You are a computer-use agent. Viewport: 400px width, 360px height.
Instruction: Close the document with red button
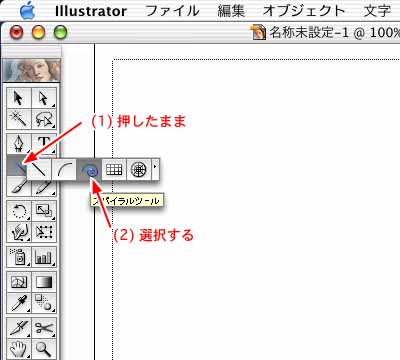click(17, 33)
